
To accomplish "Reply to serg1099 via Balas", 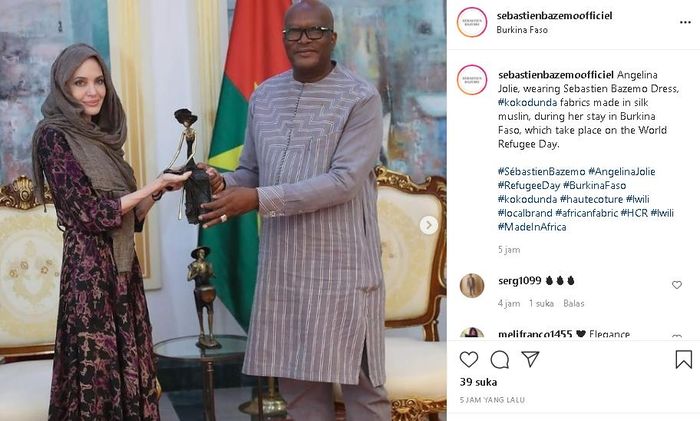I will (x=574, y=304).
